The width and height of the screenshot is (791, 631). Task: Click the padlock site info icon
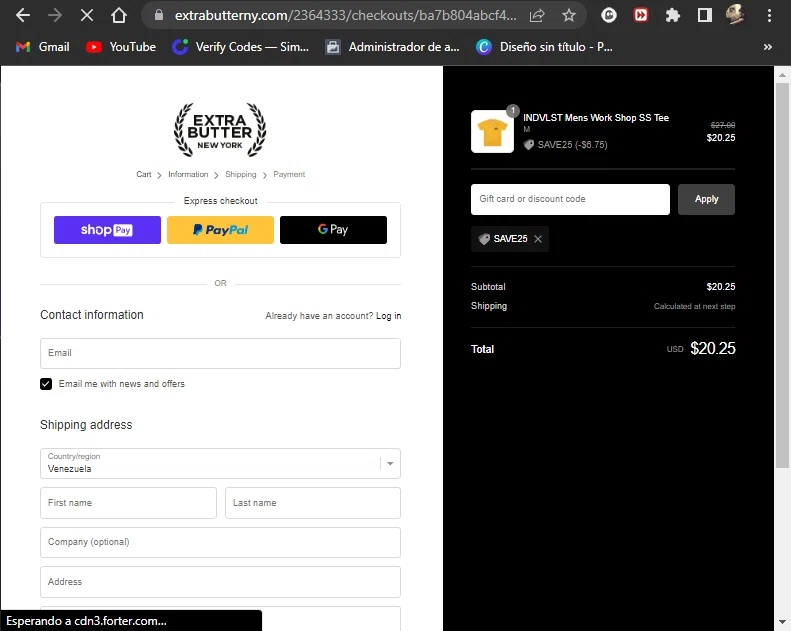pyautogui.click(x=159, y=15)
